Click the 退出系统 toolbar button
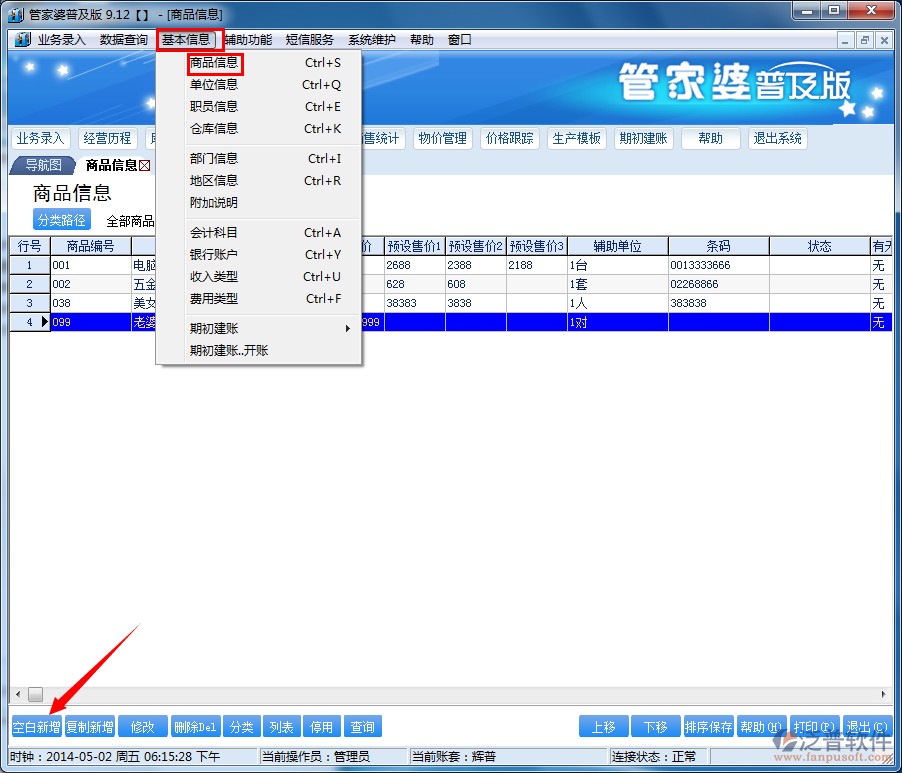 pos(778,139)
